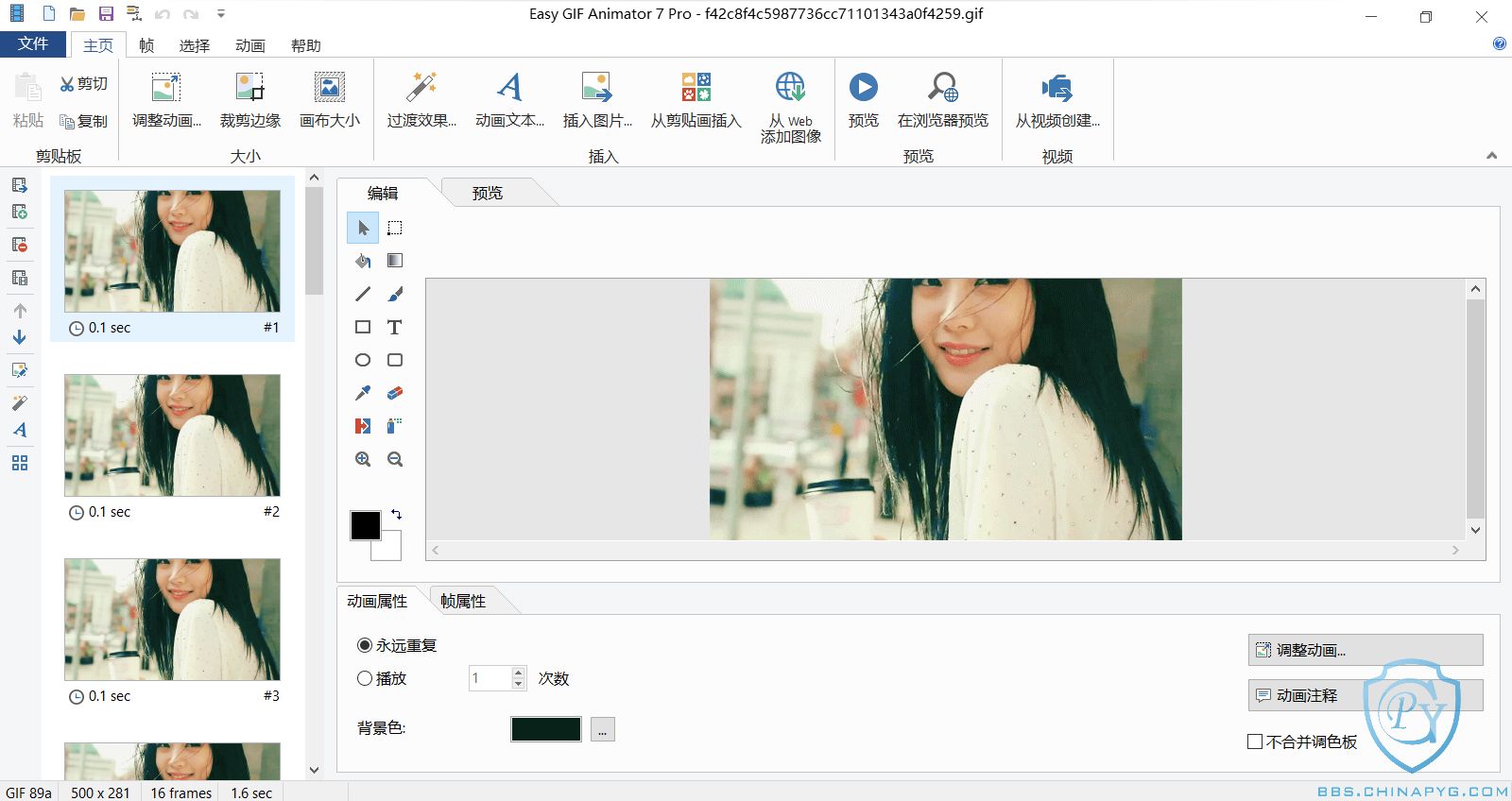Switch to the 动画 ribbon tab
The image size is (1512, 801).
coord(249,45)
